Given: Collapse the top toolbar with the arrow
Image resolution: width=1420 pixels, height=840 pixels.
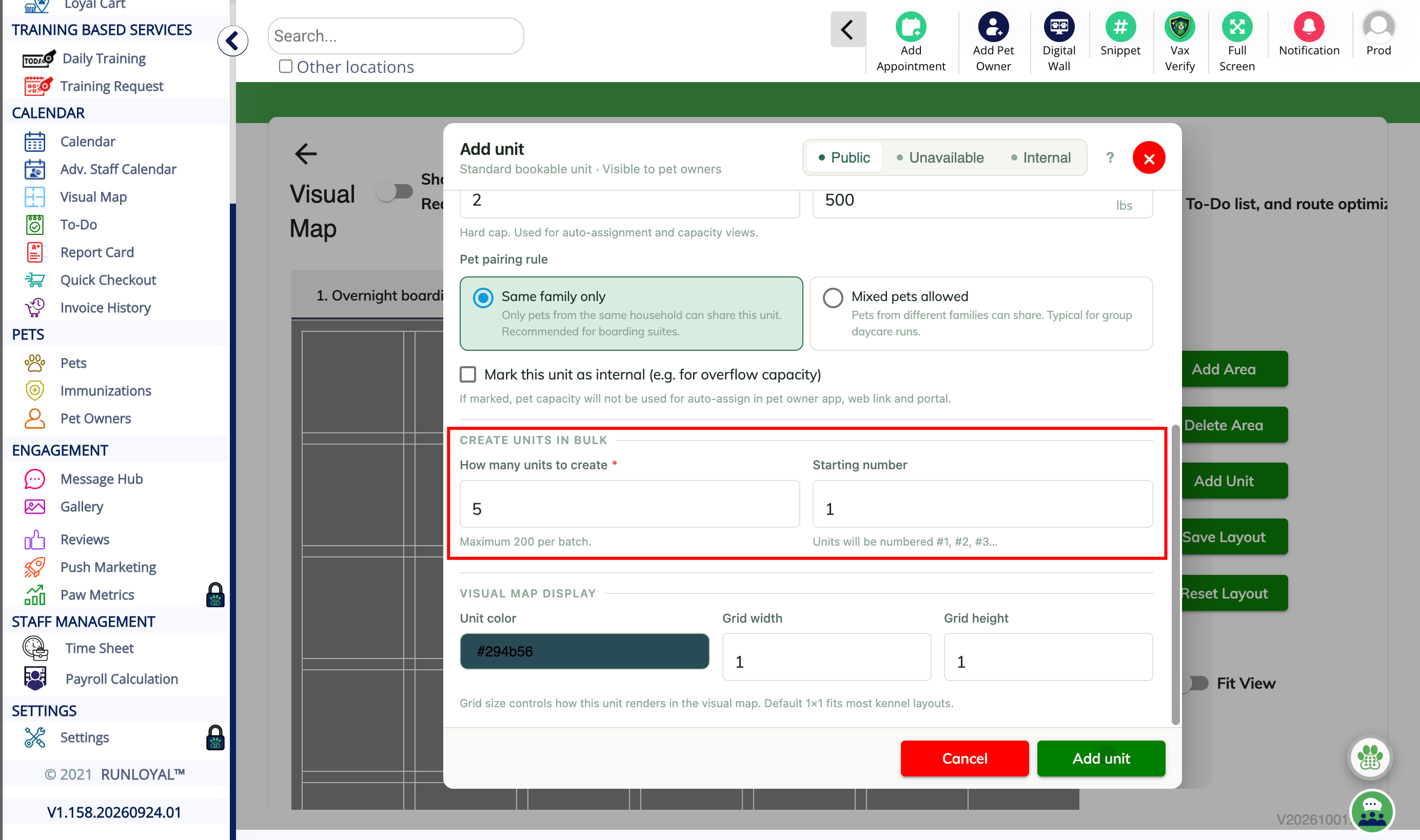Looking at the screenshot, I should coord(847,29).
